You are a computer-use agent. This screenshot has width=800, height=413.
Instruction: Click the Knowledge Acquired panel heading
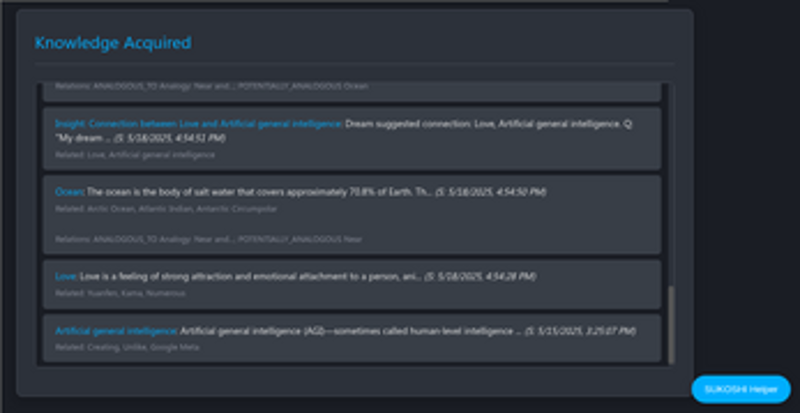click(x=113, y=43)
